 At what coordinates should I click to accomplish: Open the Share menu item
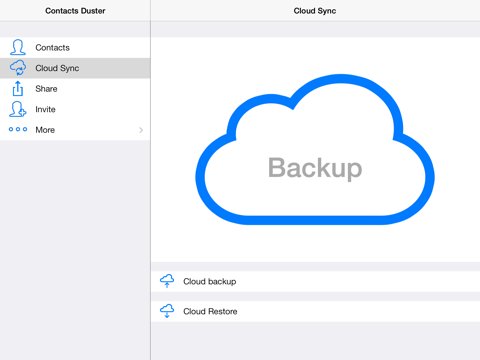click(75, 89)
